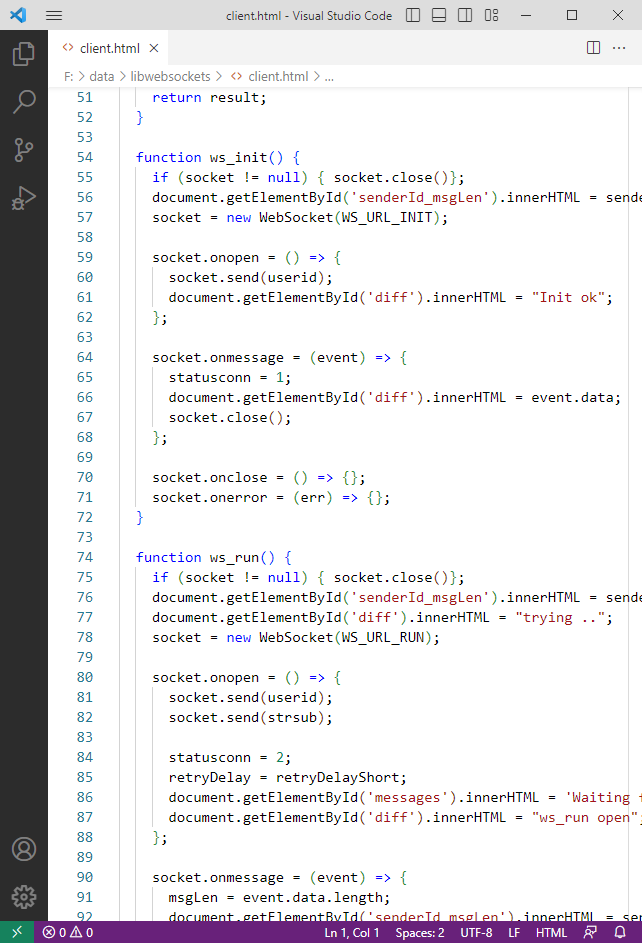The height and width of the screenshot is (943, 642).
Task: Open editor More Actions ellipsis
Action: coord(619,48)
